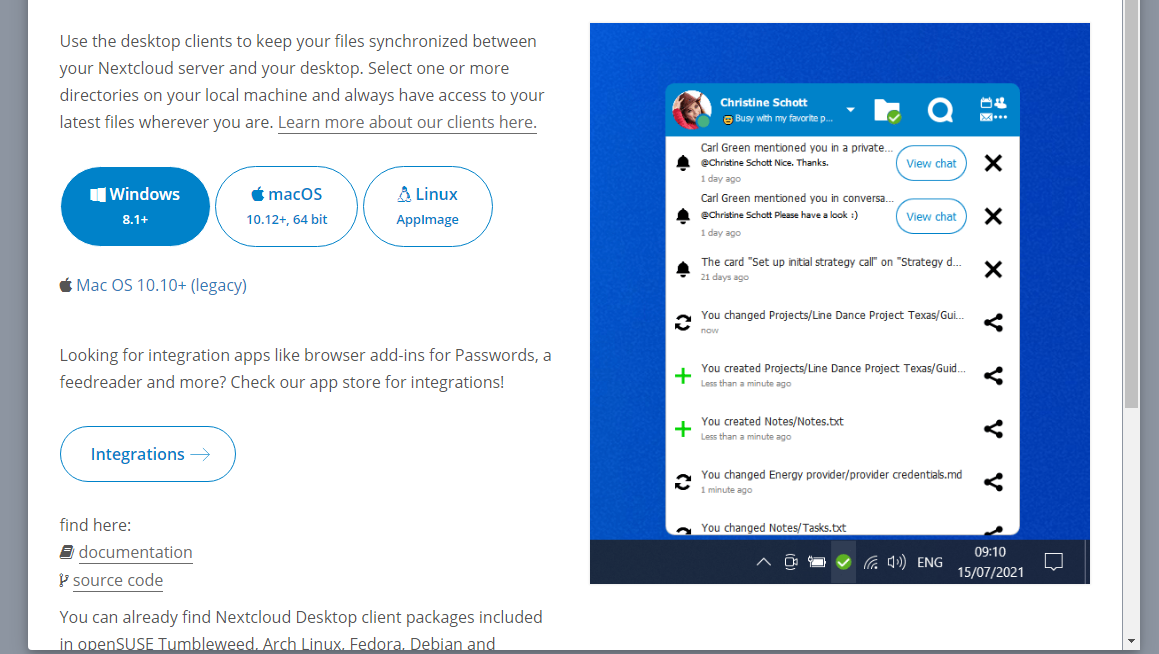Click the bell icon beside "Please have a look :)"

683,216
